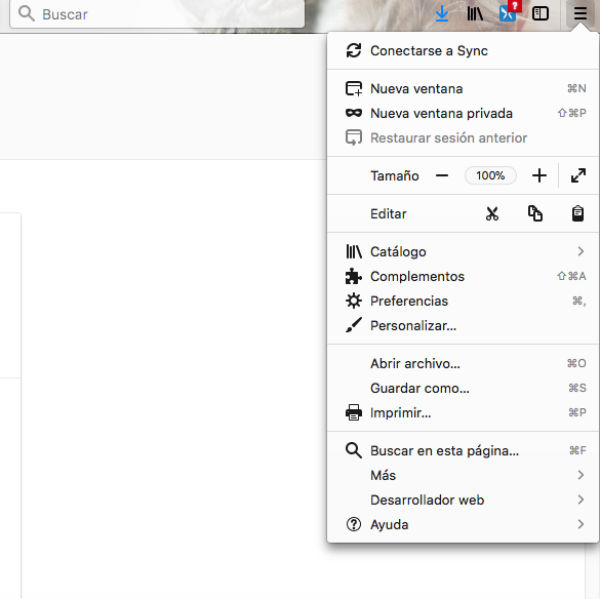Open Nueva ventana privada
Image resolution: width=600 pixels, height=599 pixels.
[x=463, y=113]
